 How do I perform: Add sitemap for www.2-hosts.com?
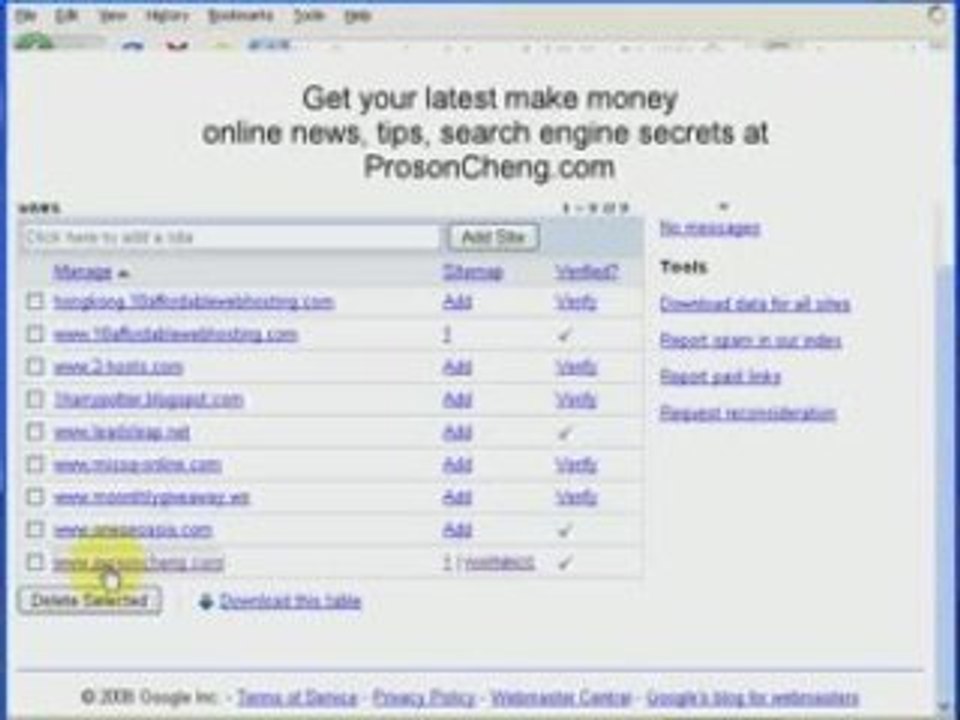pyautogui.click(x=457, y=367)
